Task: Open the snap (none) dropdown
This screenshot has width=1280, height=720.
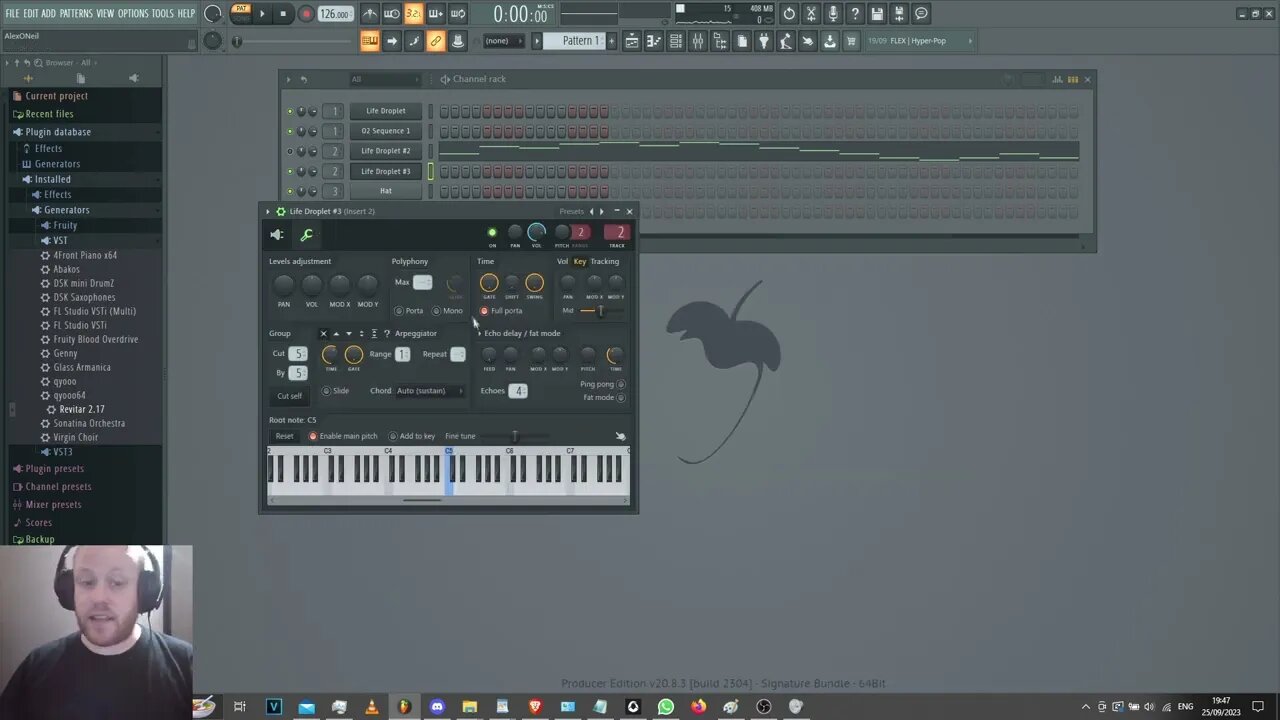Action: [x=504, y=41]
